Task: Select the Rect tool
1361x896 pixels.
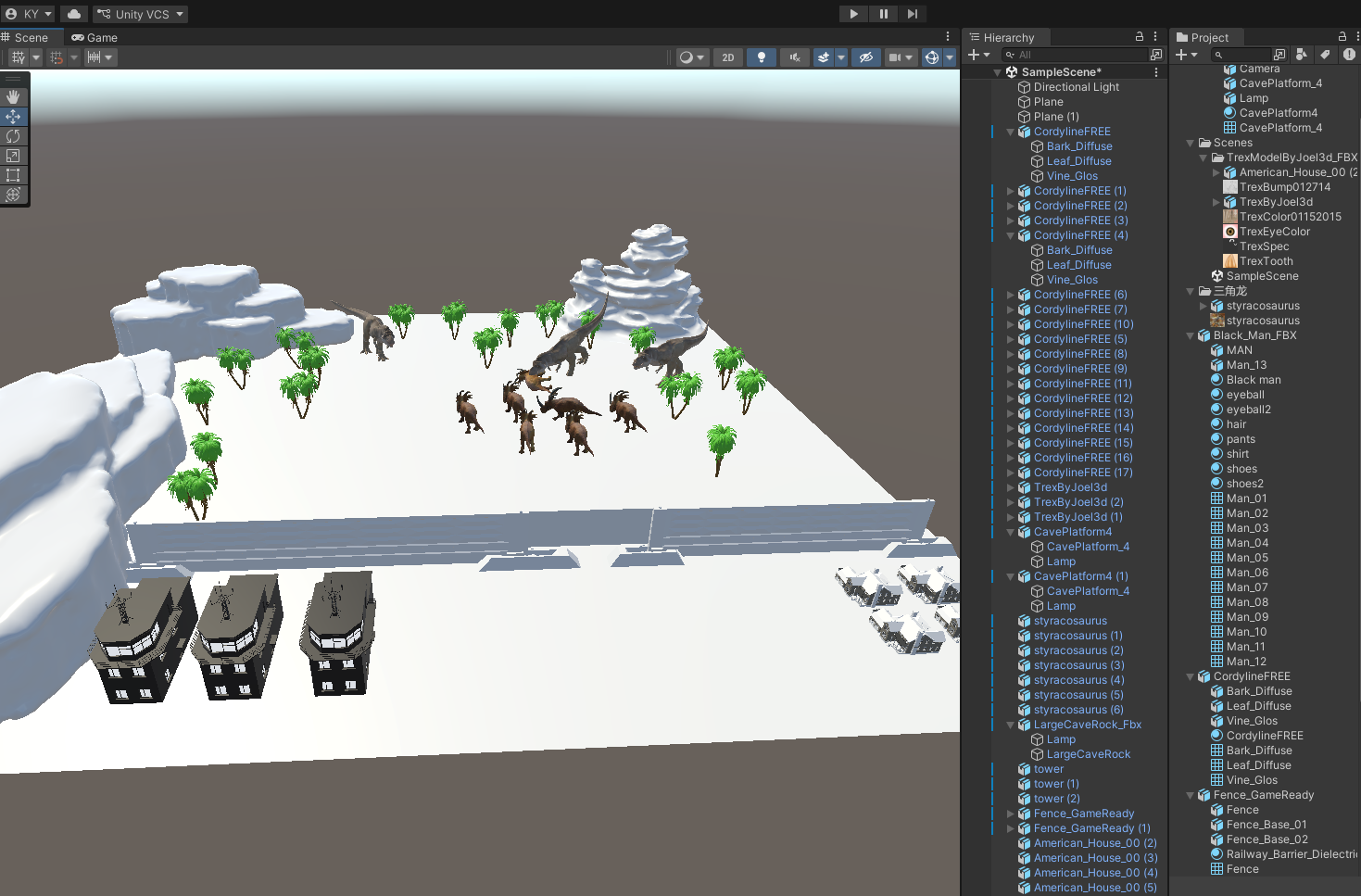Action: pyautogui.click(x=13, y=175)
